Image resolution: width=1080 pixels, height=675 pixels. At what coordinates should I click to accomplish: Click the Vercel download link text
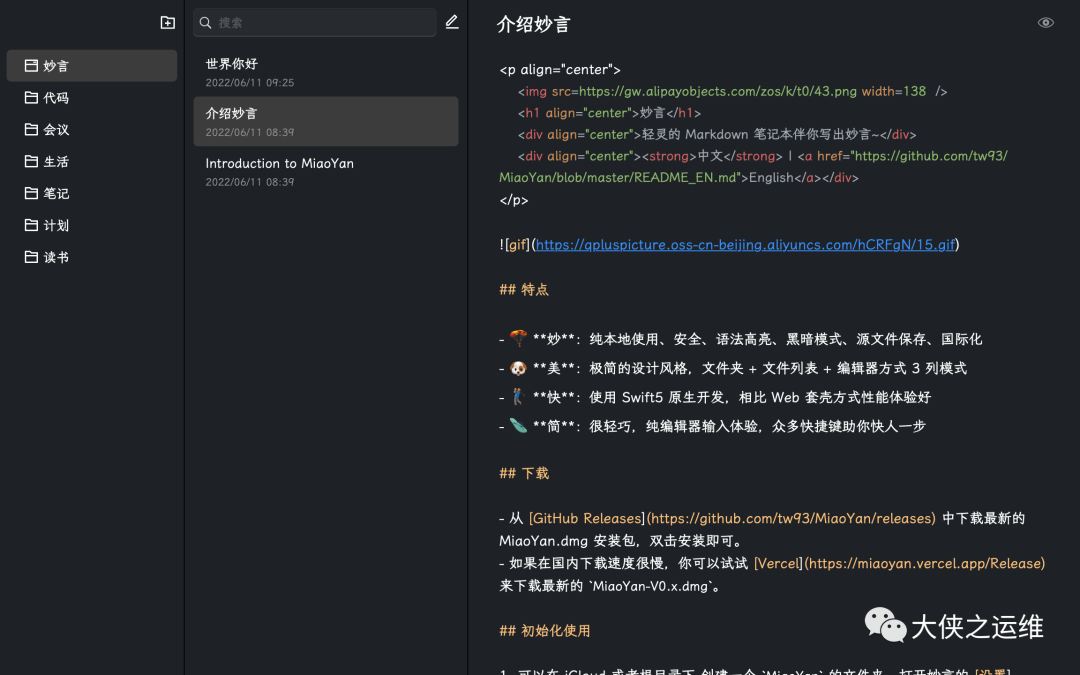[778, 563]
